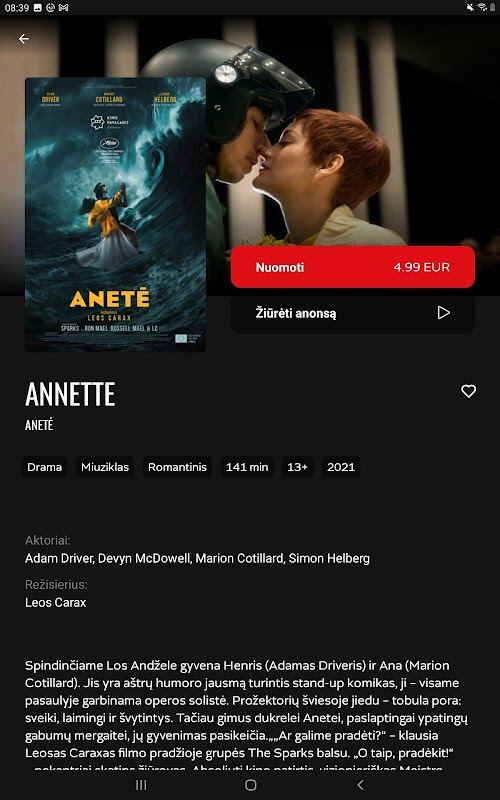This screenshot has height=800, width=500.
Task: Rent the movie for 4.99 EUR
Action: [353, 267]
